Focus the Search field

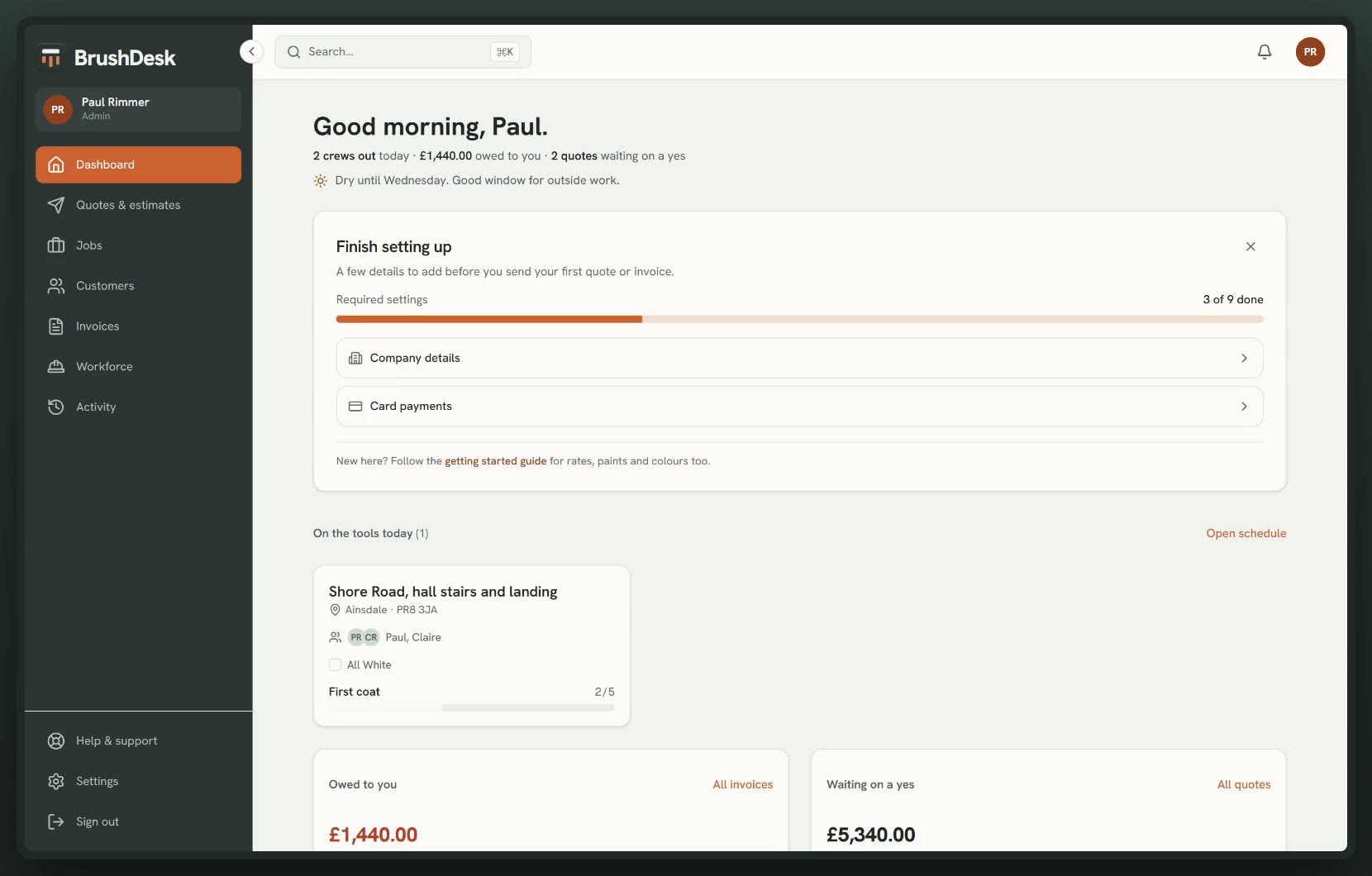coord(403,51)
